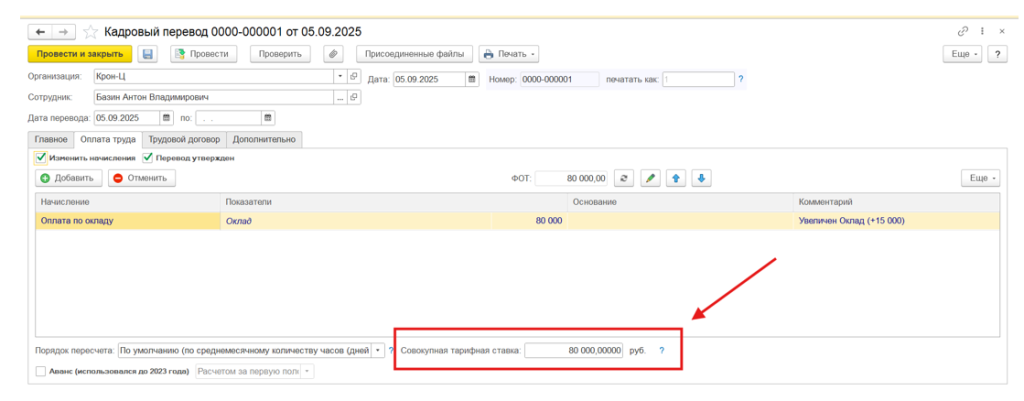
Task: Switch to the Трудовой договор tab
Action: 184,139
